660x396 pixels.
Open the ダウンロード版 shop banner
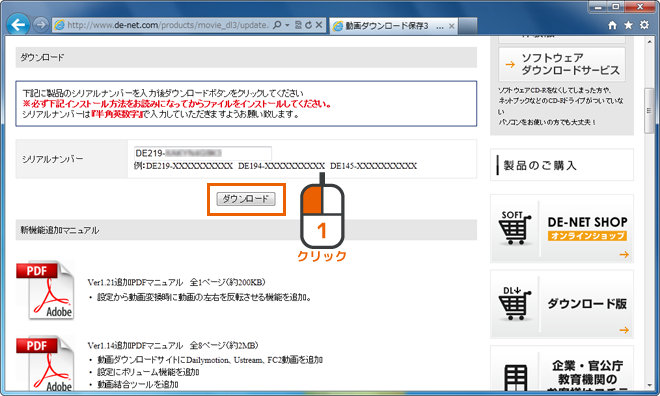[562, 304]
